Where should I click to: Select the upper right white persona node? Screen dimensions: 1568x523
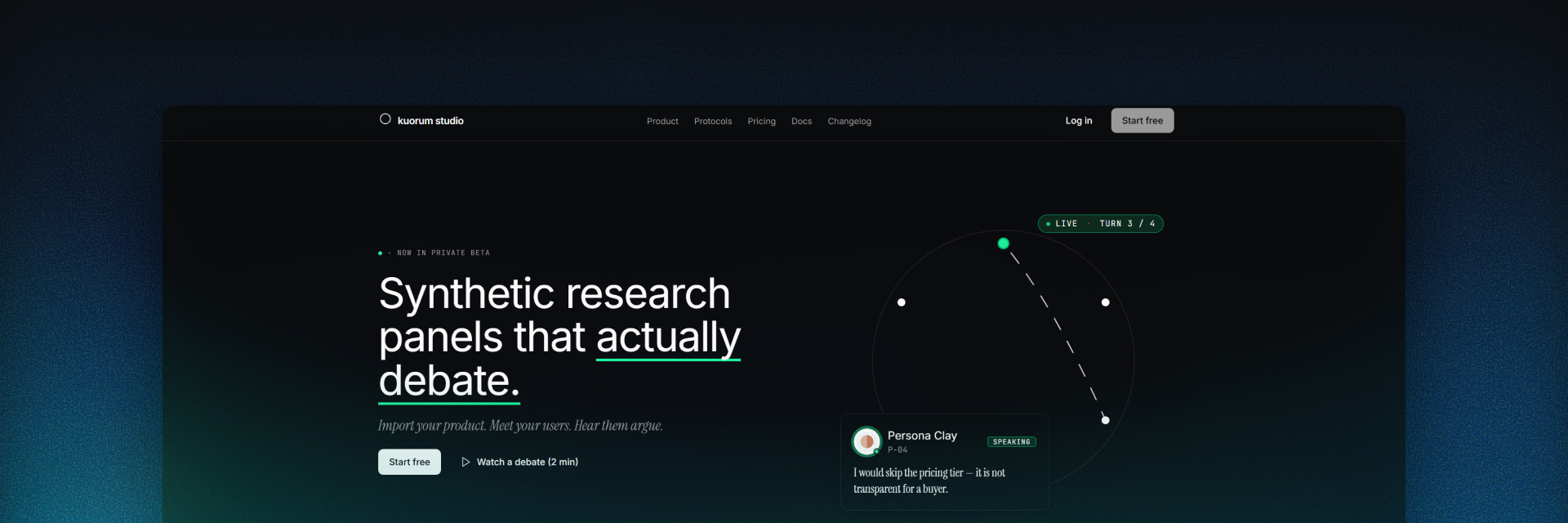point(1105,302)
